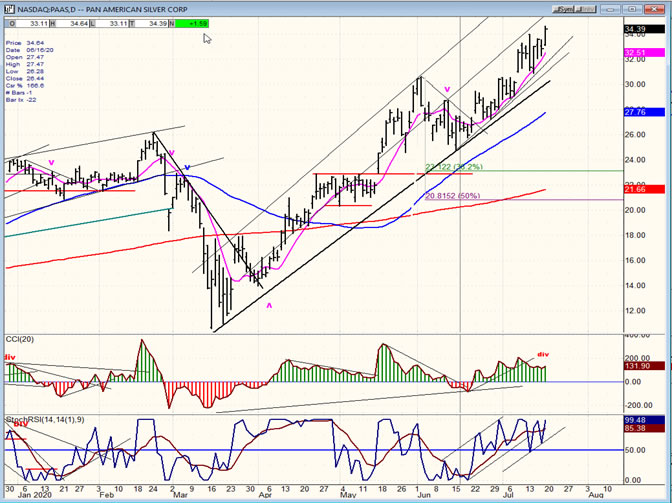This screenshot has height=503, width=672.
Task: Click the 'Mar' time axis label
Action: coord(180,495)
